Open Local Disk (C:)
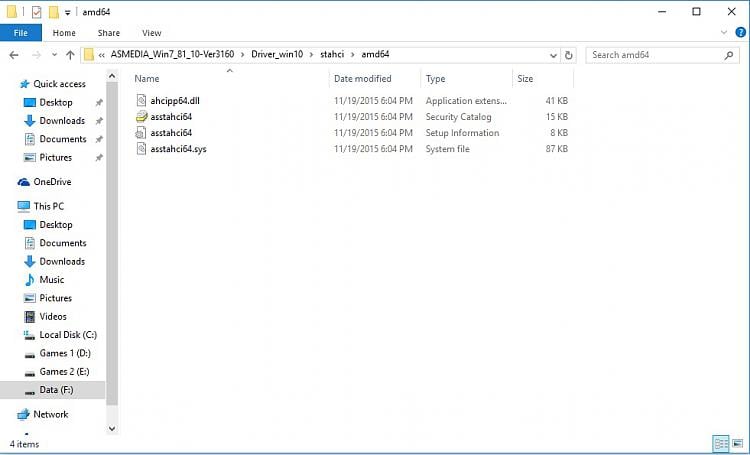This screenshot has height=455, width=750. [x=68, y=335]
